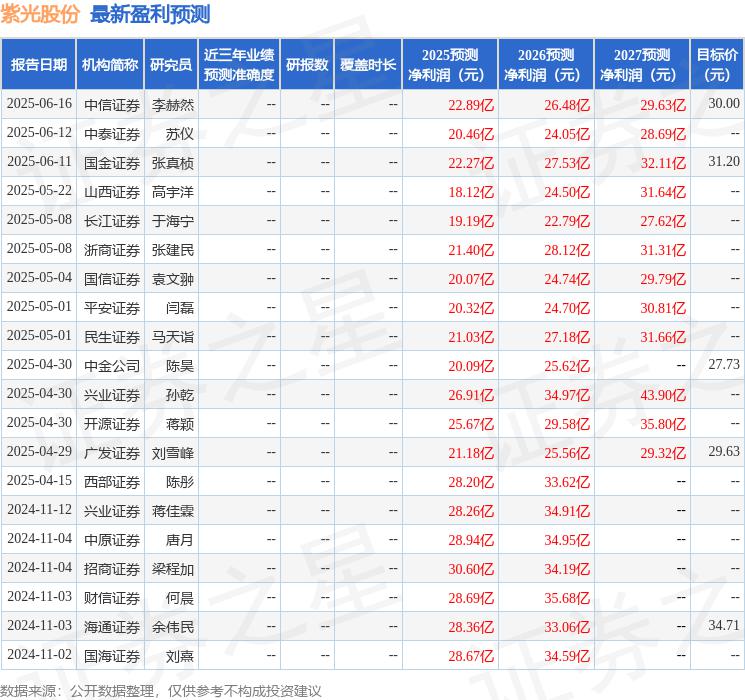Click the 30.81亿 forecast value
Image resolution: width=745 pixels, height=700 pixels.
(663, 308)
